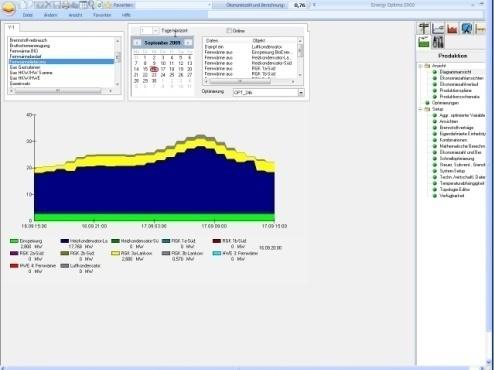Viewport: 494px width, 370px height.
Task: Open the Optimierung OPT_24h dropdown
Action: (301, 92)
